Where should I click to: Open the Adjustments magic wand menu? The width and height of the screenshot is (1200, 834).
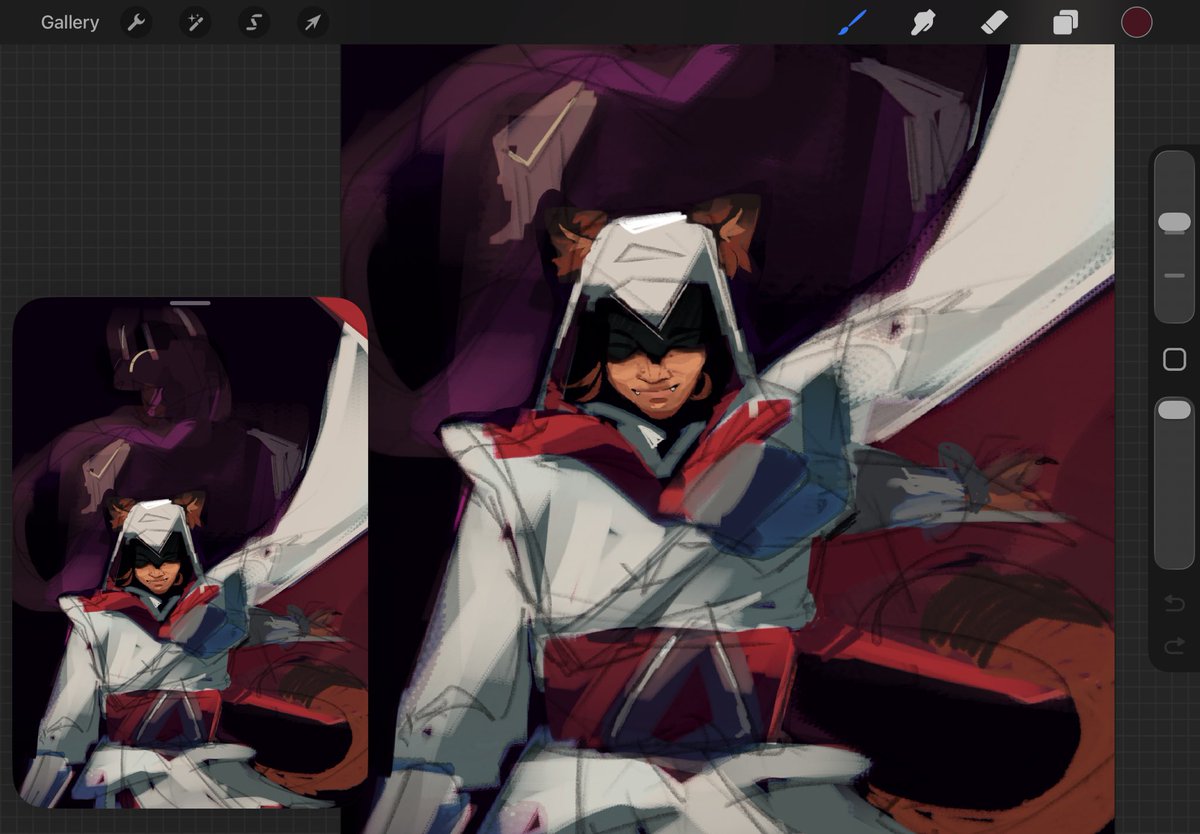pos(195,22)
